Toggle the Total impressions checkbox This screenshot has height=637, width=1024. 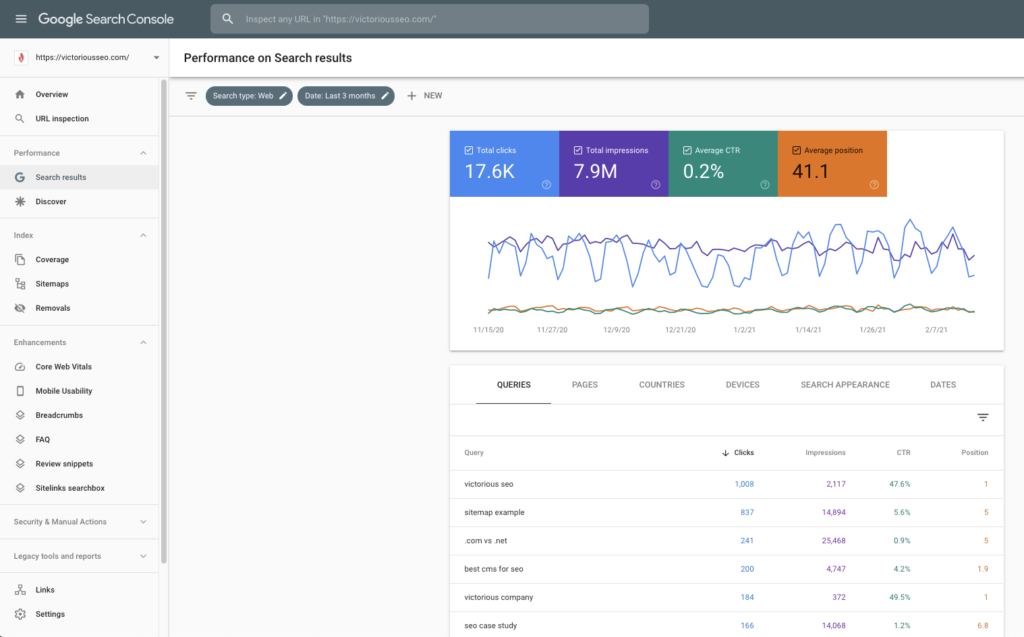click(x=578, y=150)
